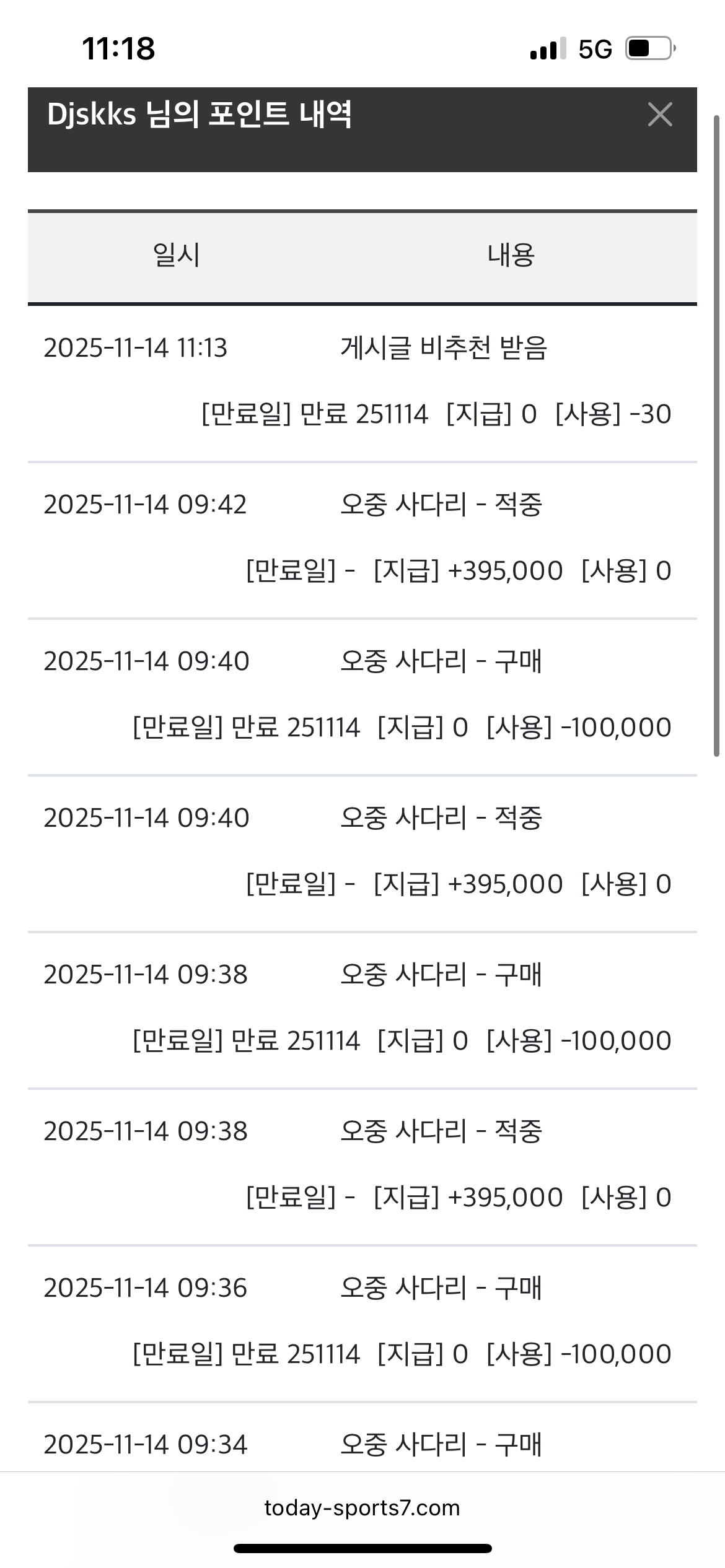Click the 일시 column header
The height and width of the screenshot is (1568, 725).
177,256
